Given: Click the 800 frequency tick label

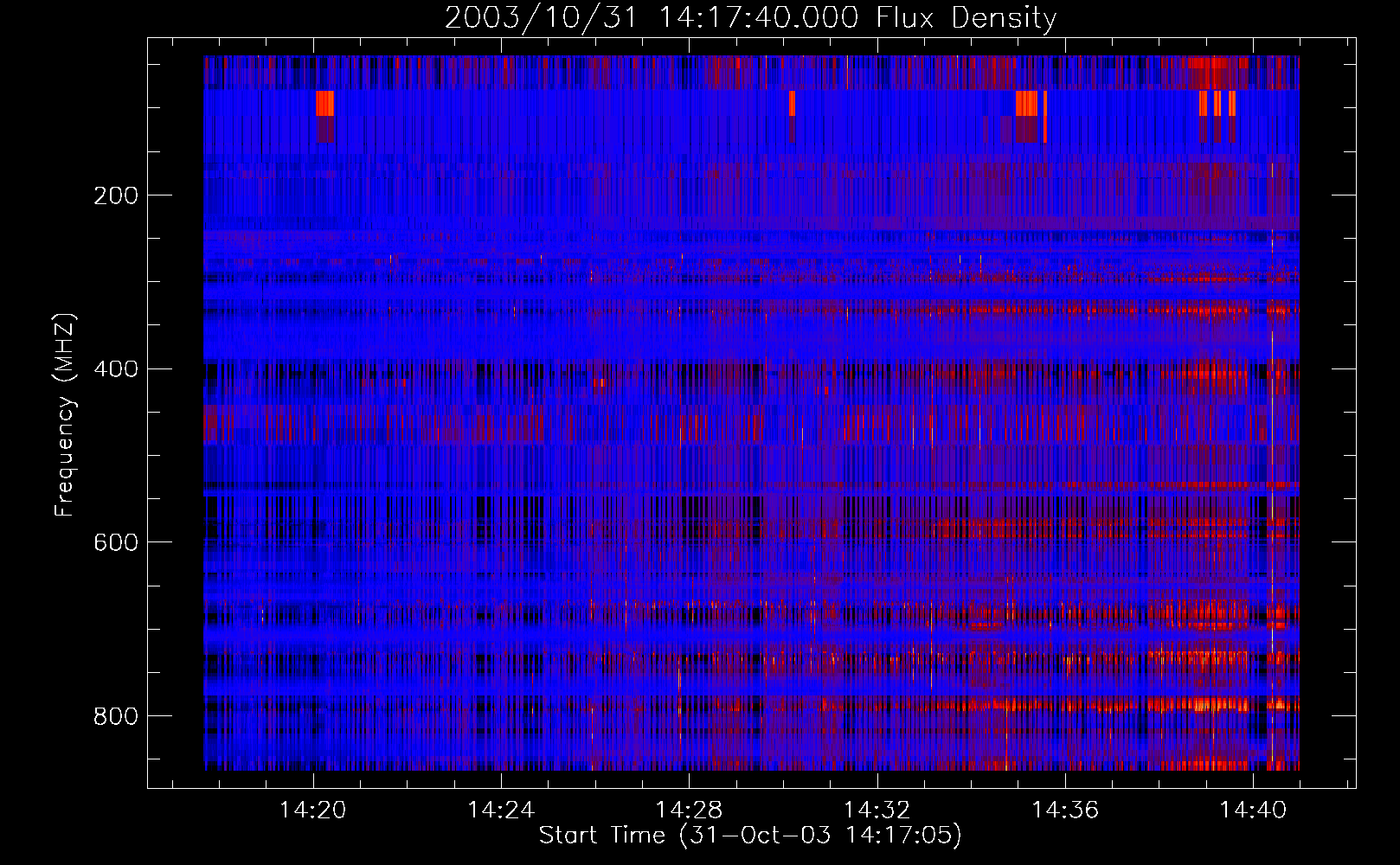Looking at the screenshot, I should pyautogui.click(x=116, y=716).
